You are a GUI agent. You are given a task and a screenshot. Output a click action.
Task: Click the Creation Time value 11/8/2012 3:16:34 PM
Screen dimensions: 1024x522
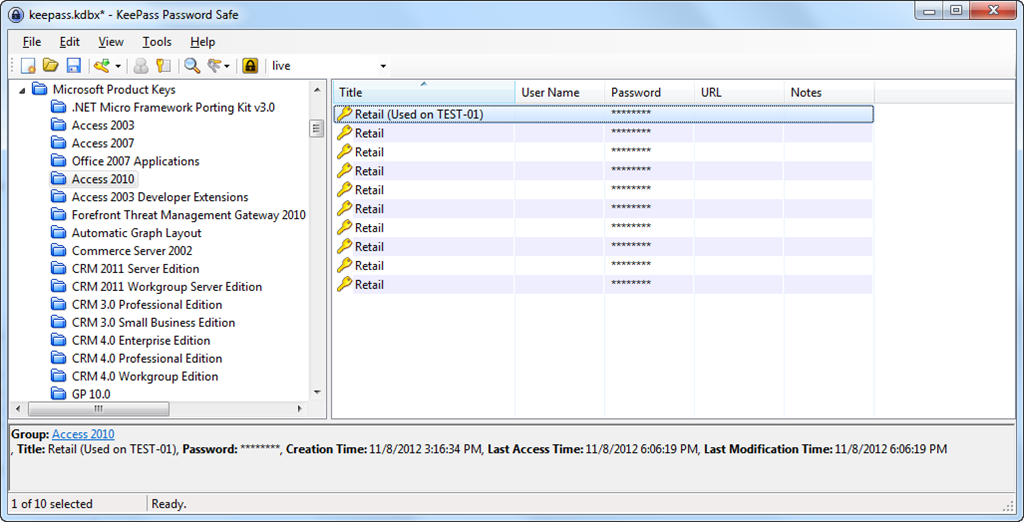click(x=424, y=449)
